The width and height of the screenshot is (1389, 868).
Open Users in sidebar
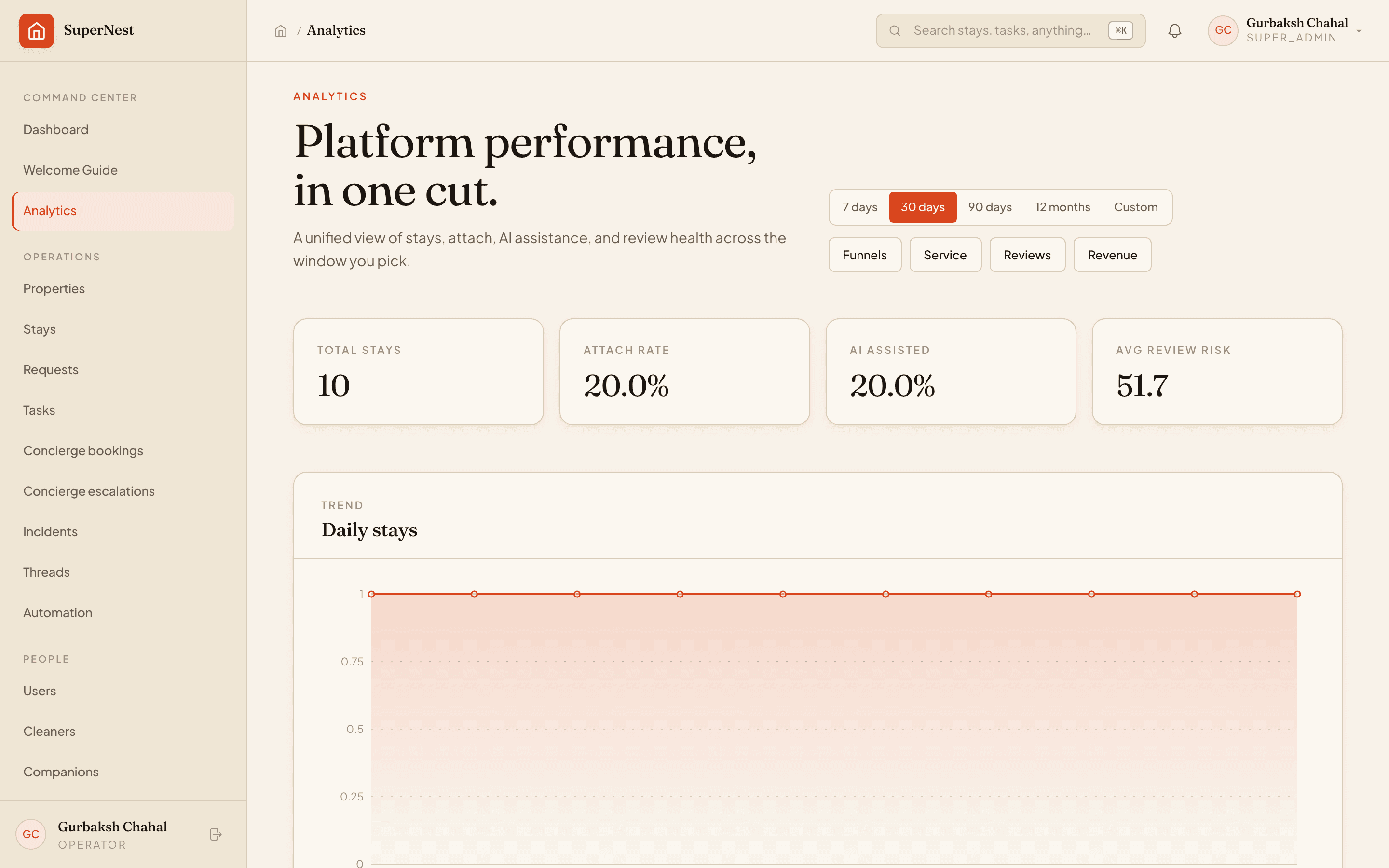click(x=123, y=691)
